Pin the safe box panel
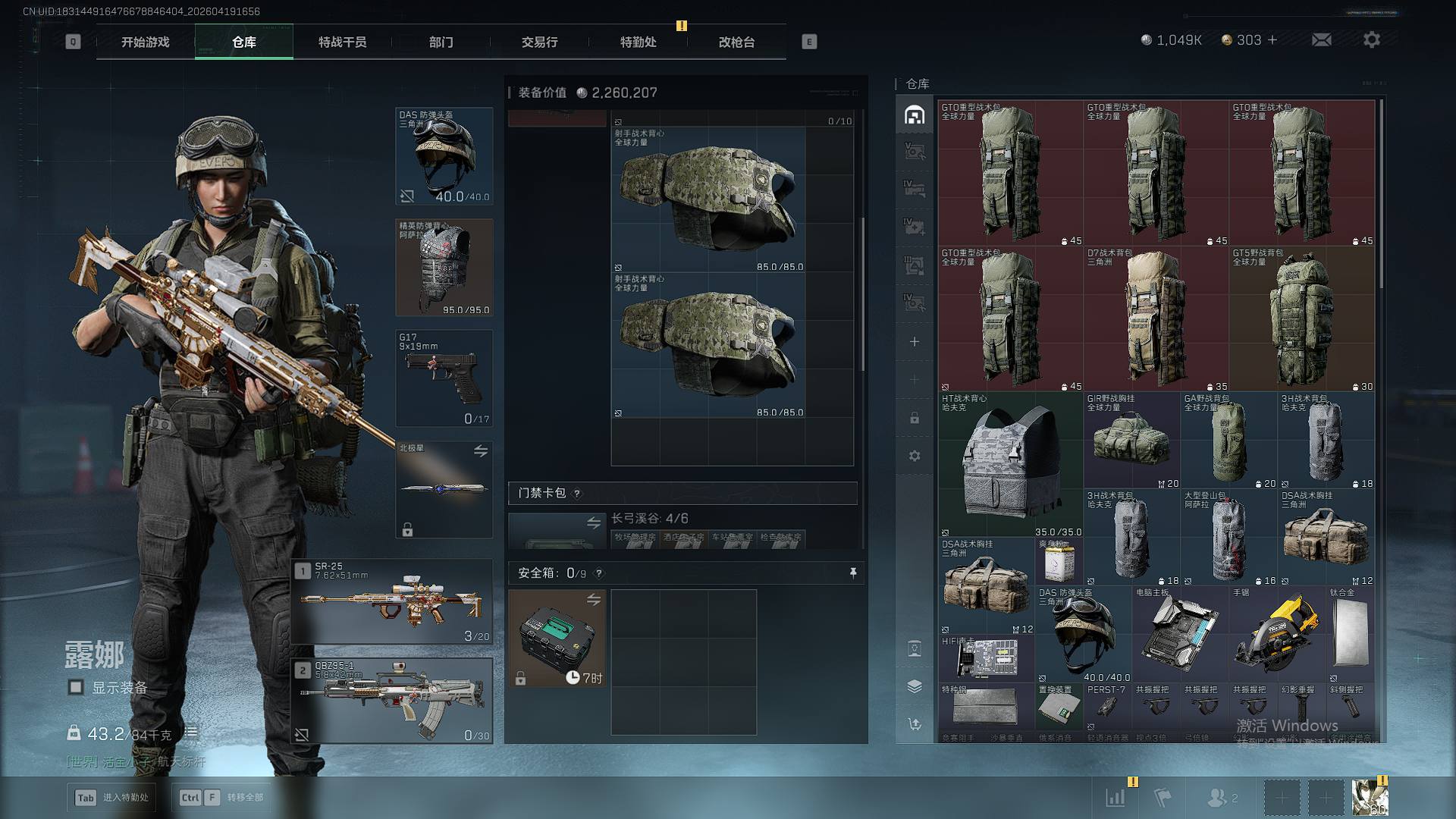 (x=853, y=573)
